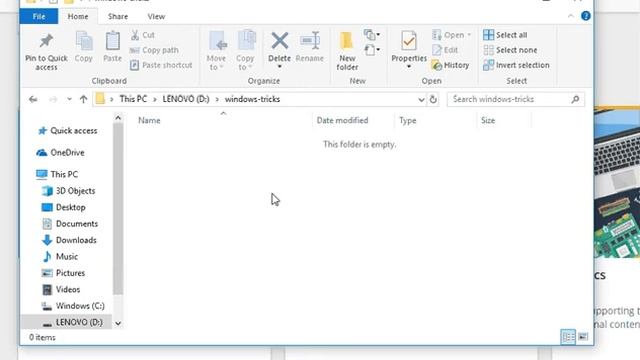Viewport: 640px width, 360px height.
Task: Click Pin to Quick access icon
Action: [46, 41]
